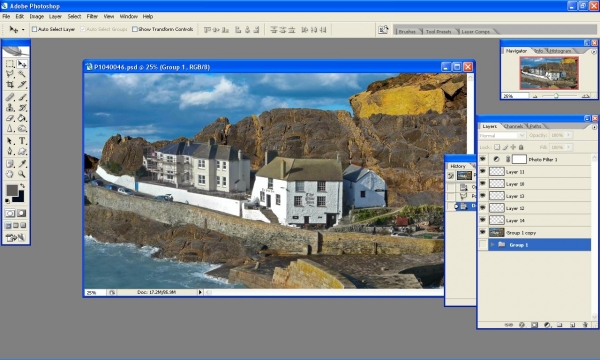Select the Hand tool
The width and height of the screenshot is (600, 360).
pos(10,174)
